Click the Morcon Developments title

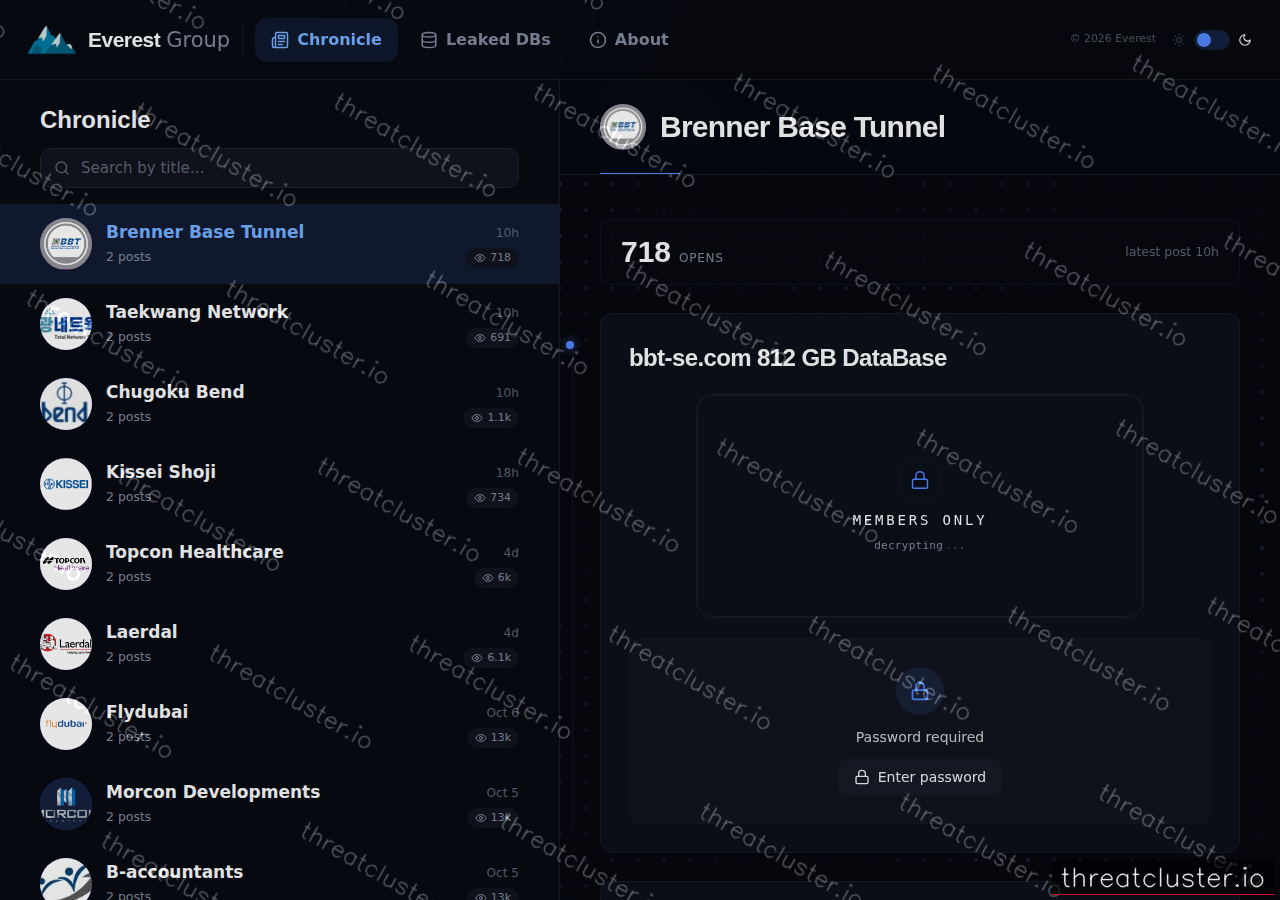[213, 792]
